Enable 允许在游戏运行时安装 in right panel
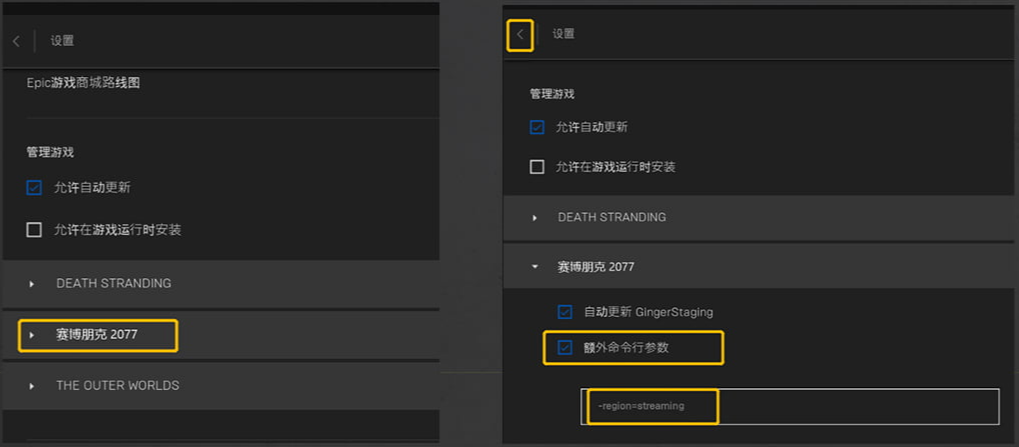Image resolution: width=1019 pixels, height=447 pixels. (537, 167)
